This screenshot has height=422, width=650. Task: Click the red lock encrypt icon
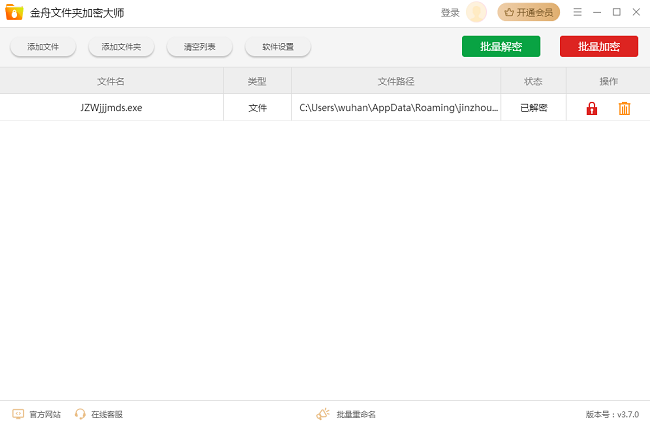[591, 108]
